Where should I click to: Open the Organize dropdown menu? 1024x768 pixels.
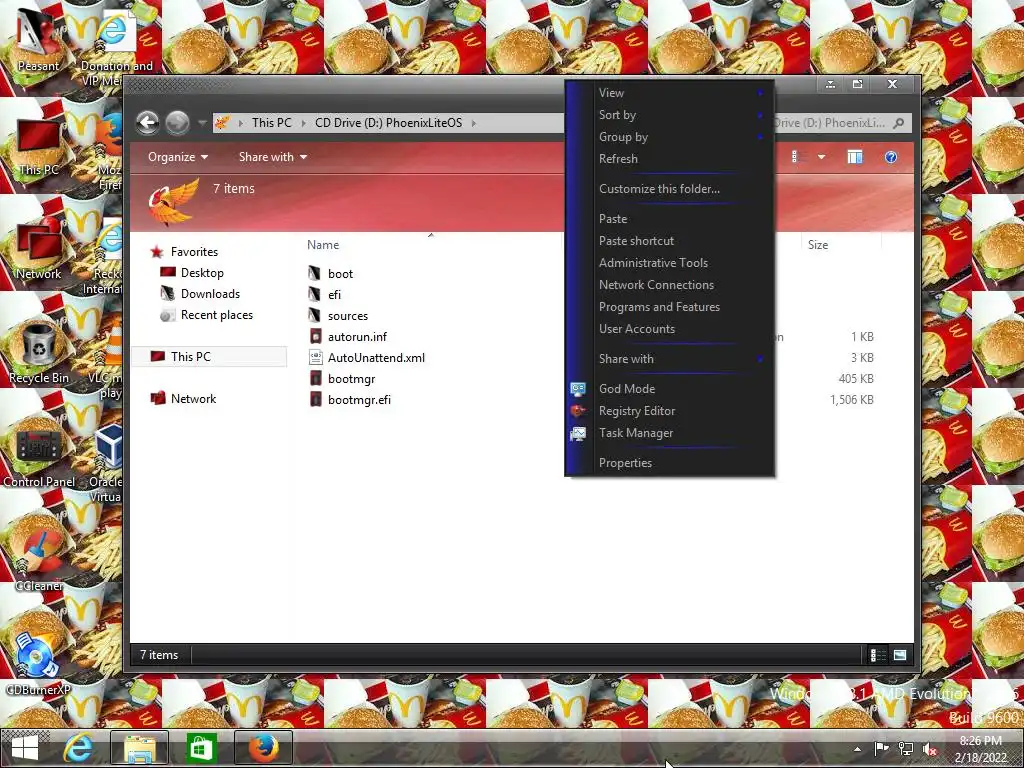tap(178, 157)
